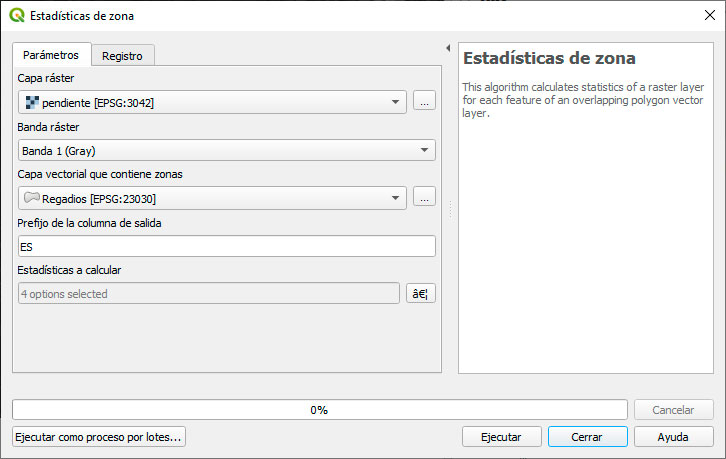Click the QGIS logo in title bar

click(17, 15)
